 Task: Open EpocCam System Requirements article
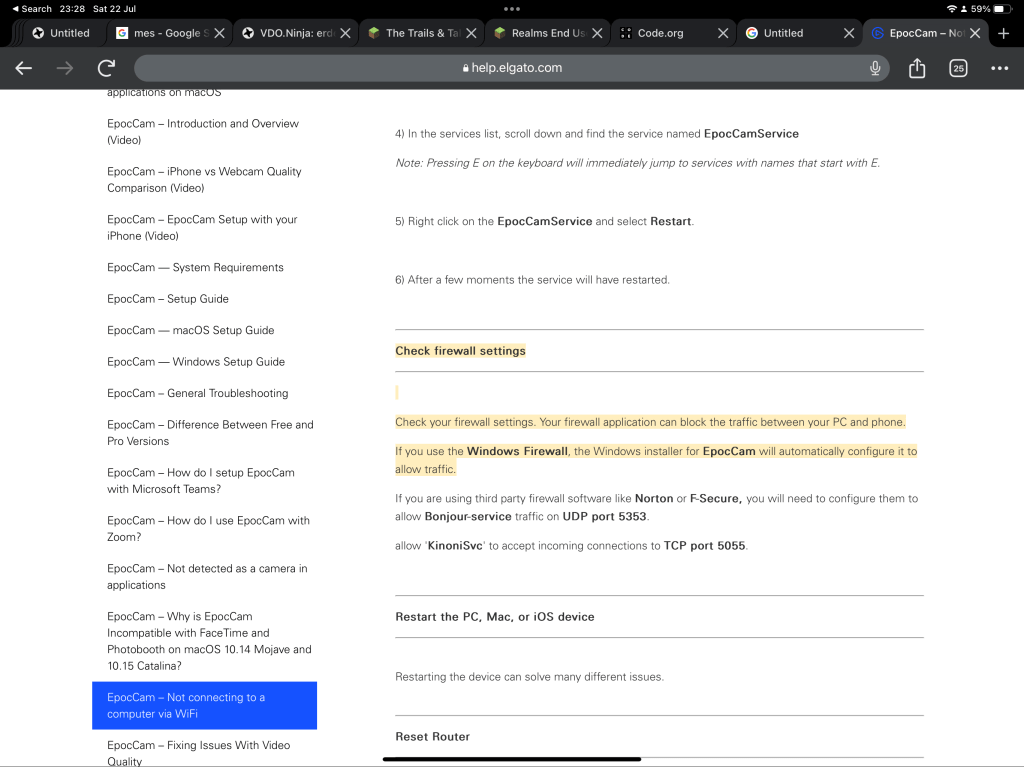[195, 267]
